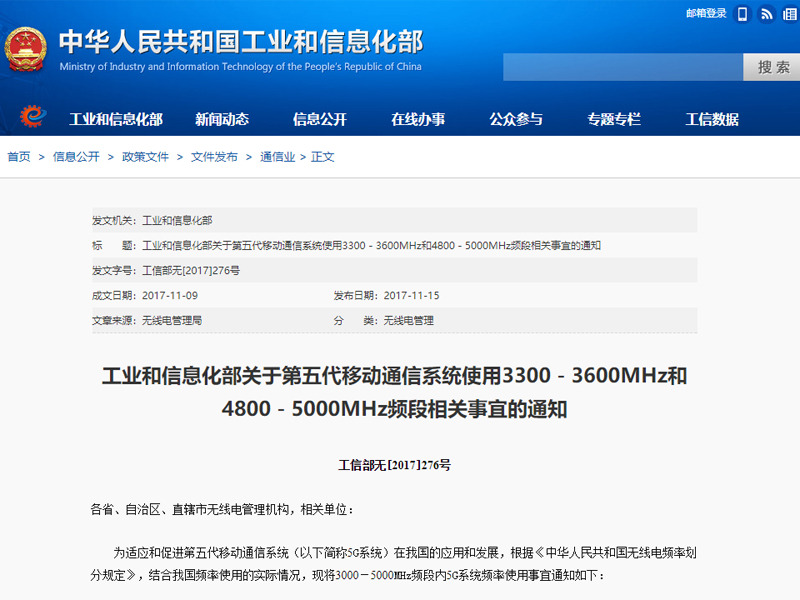Click bold centered document number 工信部无[2017]276号
Viewport: 800px width, 600px height.
[x=394, y=465]
